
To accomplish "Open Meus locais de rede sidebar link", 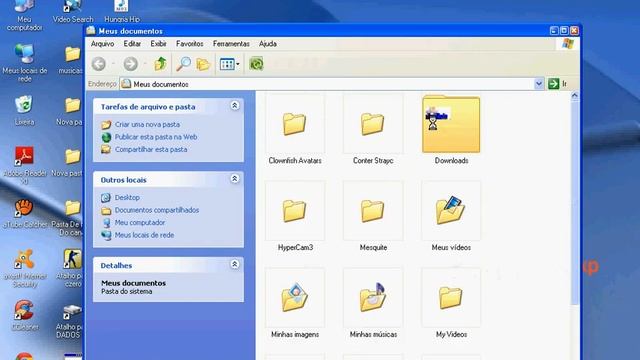I will point(144,235).
